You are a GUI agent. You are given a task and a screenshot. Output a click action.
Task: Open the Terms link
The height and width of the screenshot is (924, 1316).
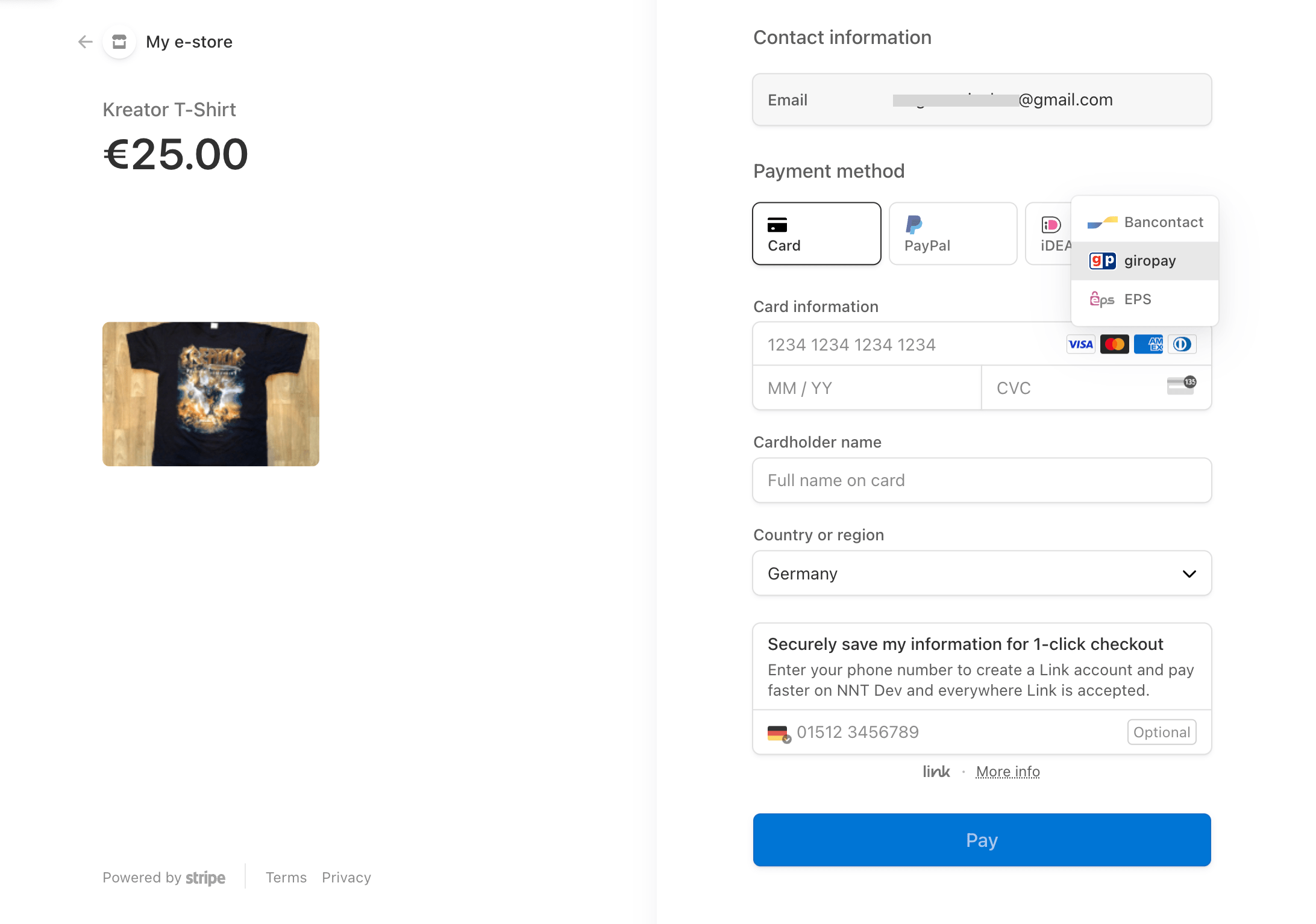tap(286, 878)
